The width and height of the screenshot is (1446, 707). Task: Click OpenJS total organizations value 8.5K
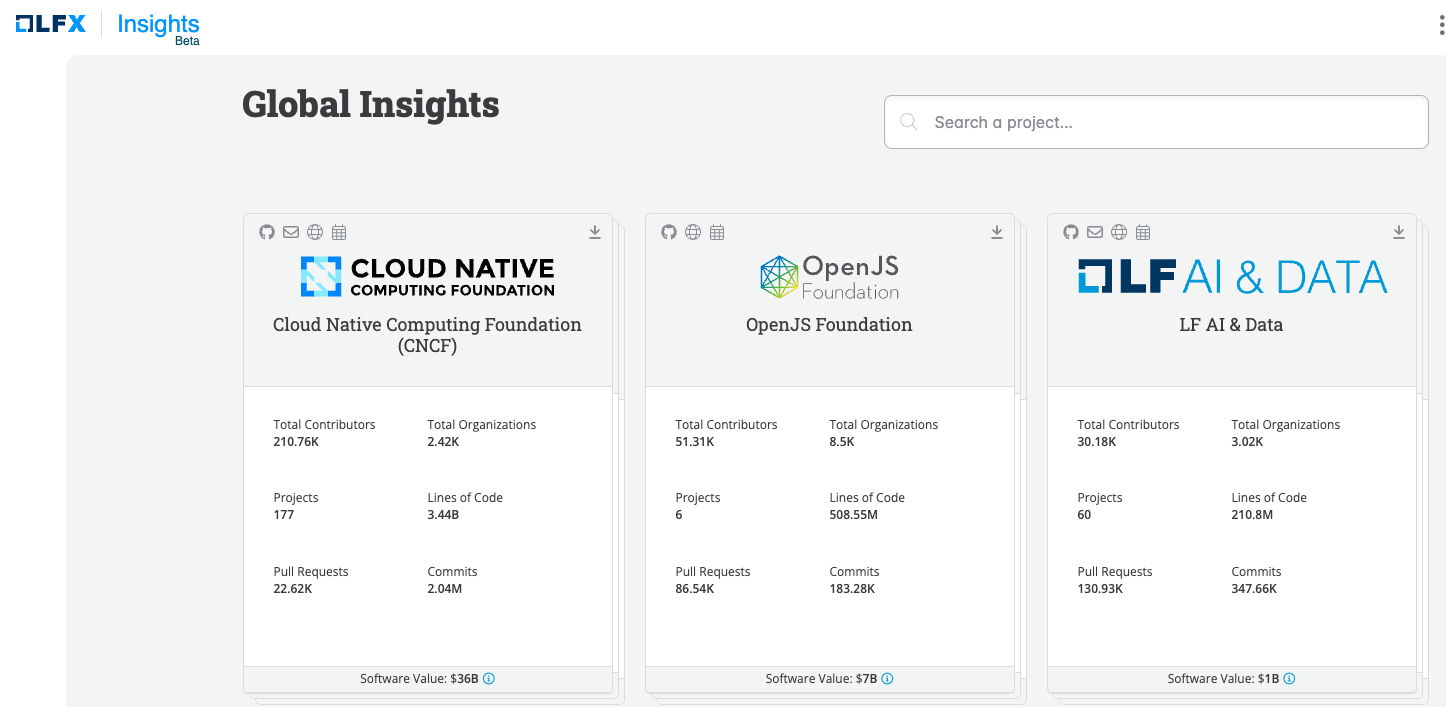(842, 441)
